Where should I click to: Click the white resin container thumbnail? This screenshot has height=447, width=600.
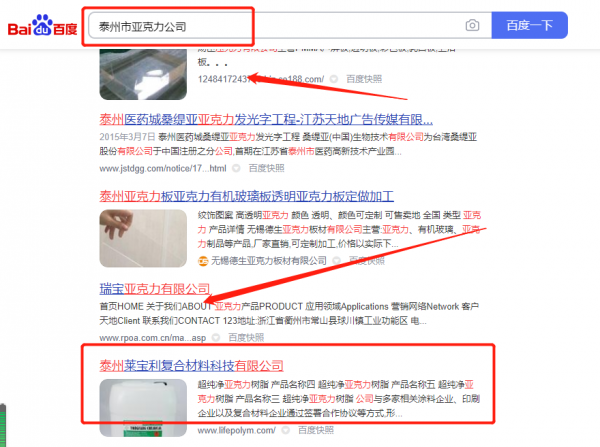click(143, 408)
